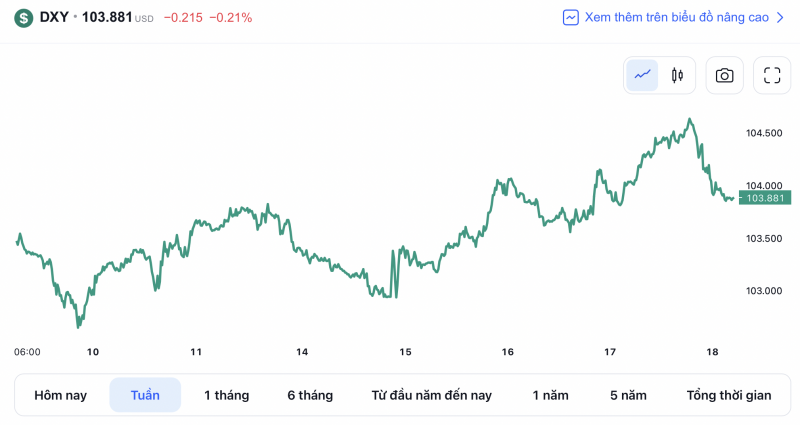Expand the advanced chart chevron arrow
This screenshot has width=800, height=425.
[x=780, y=17]
